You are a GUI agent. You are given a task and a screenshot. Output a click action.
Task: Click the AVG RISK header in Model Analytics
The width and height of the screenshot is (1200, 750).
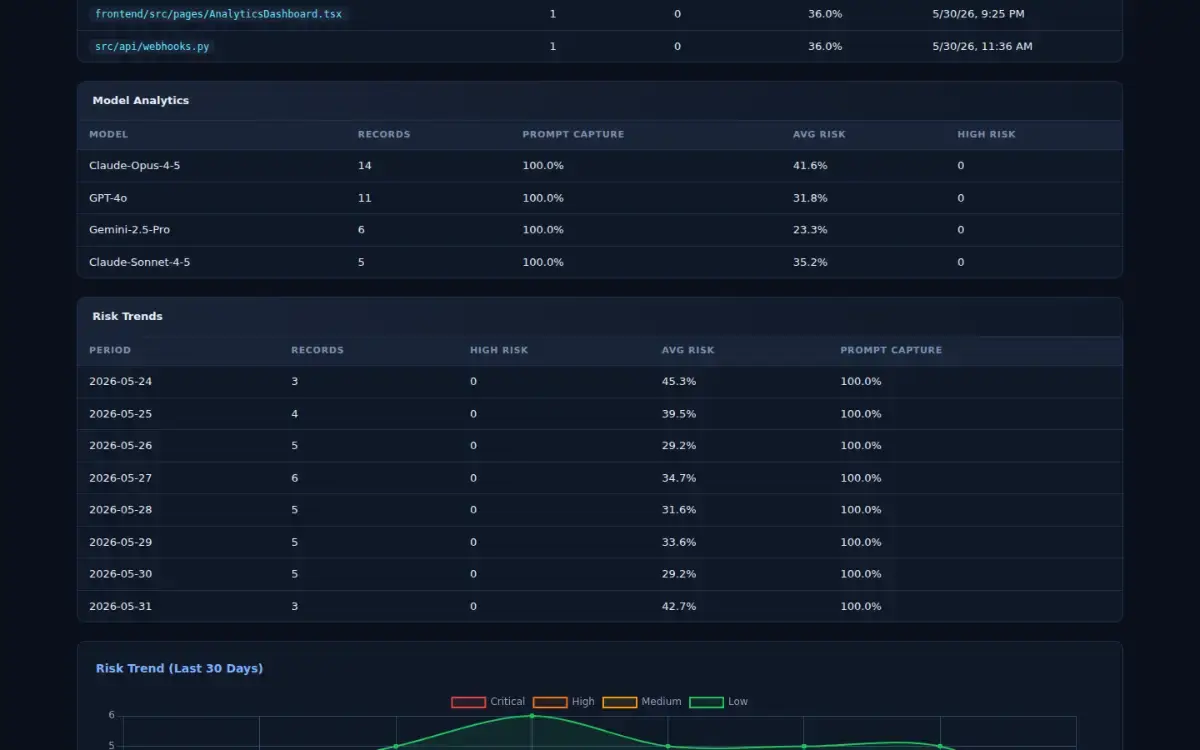click(x=819, y=134)
